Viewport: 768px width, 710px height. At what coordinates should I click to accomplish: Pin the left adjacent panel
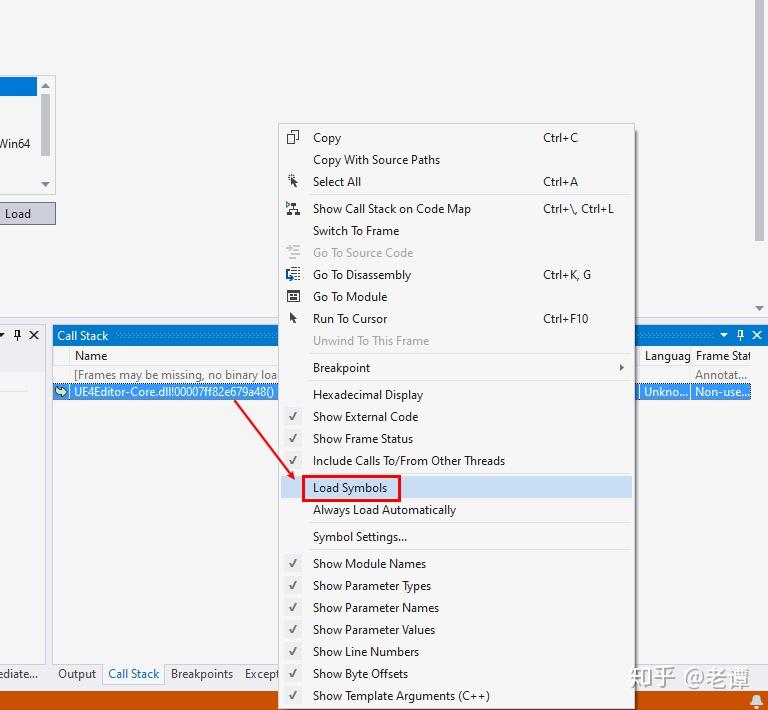18,335
